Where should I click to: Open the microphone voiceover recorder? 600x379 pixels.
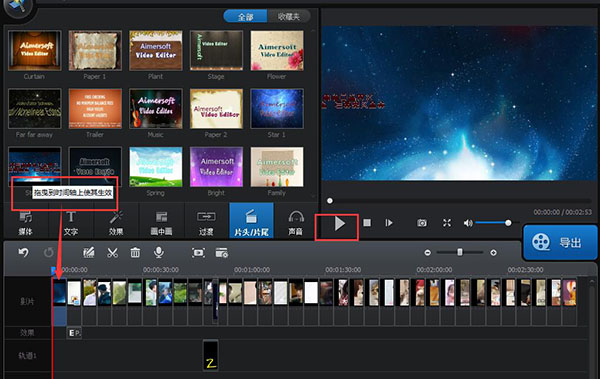(x=159, y=252)
